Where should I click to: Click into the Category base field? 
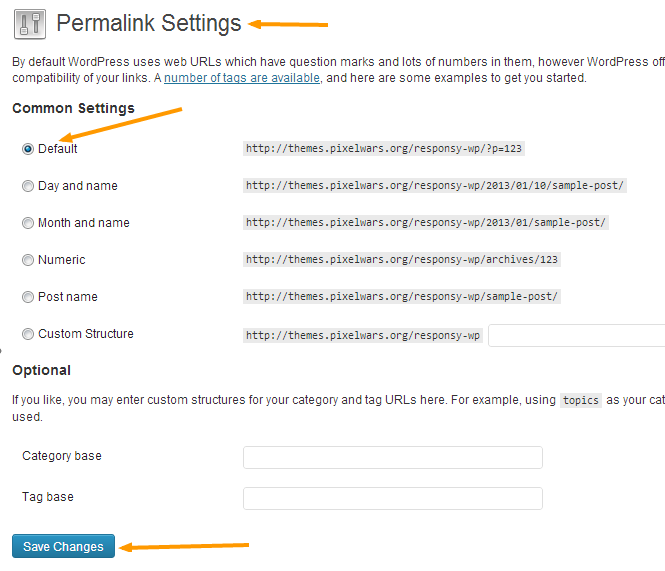point(392,457)
